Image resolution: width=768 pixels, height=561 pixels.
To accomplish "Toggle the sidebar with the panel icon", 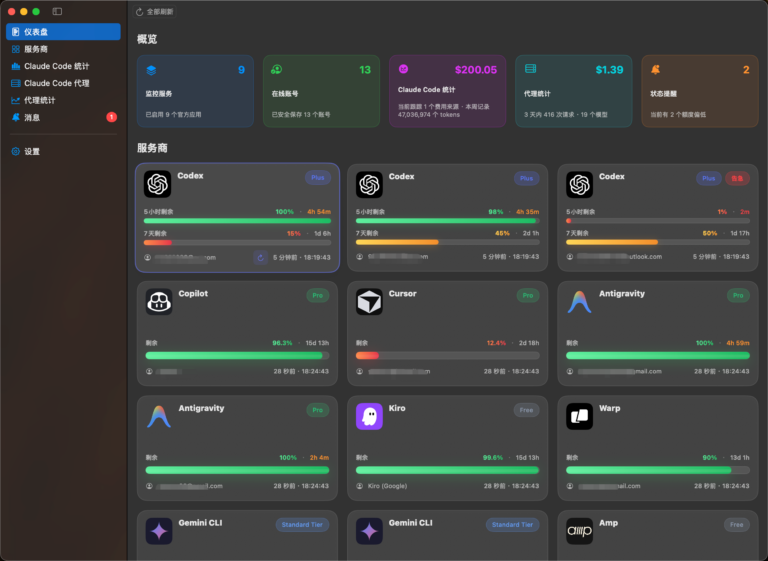I will point(57,11).
